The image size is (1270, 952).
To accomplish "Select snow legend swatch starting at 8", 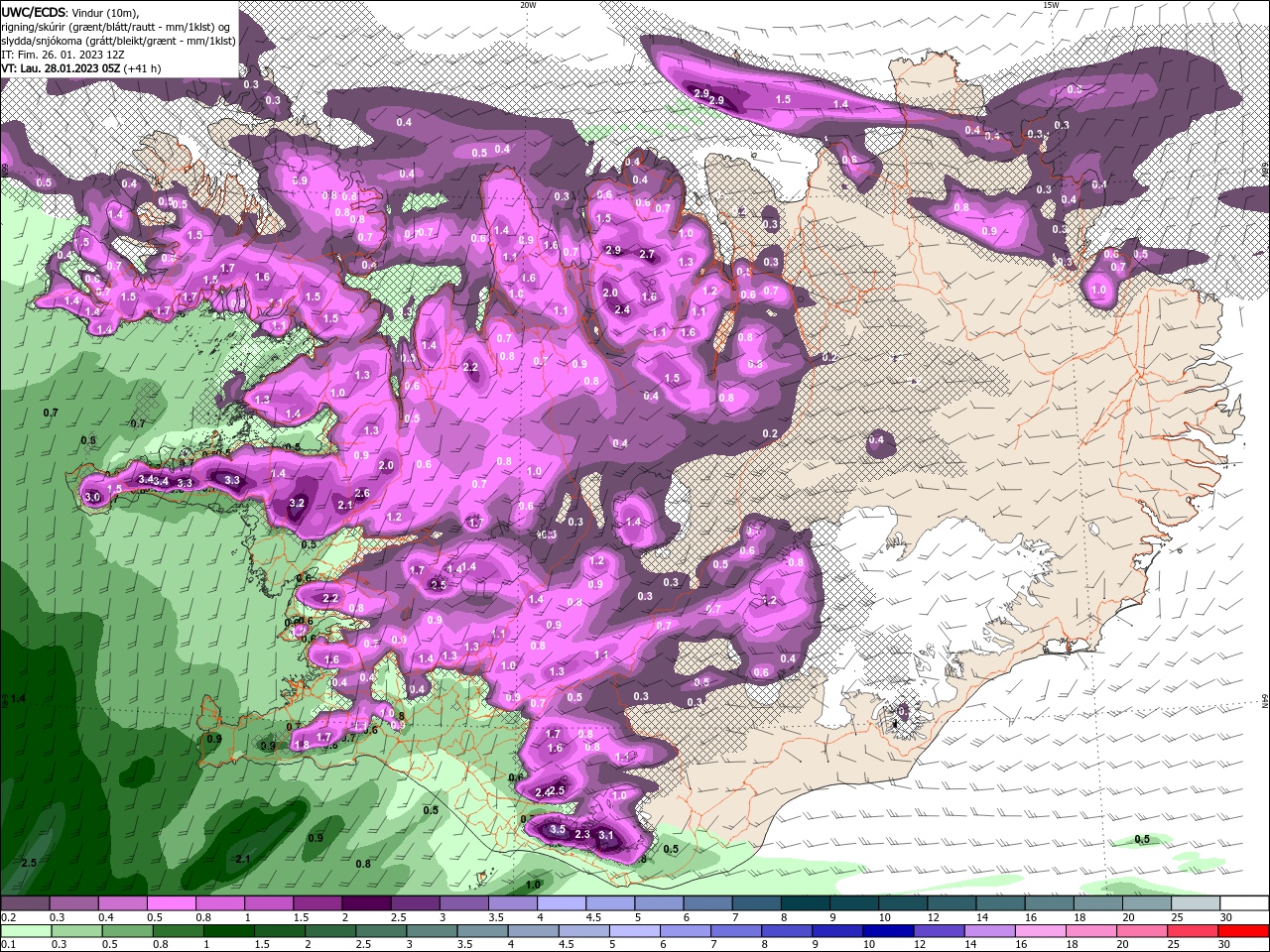I will pyautogui.click(x=805, y=903).
